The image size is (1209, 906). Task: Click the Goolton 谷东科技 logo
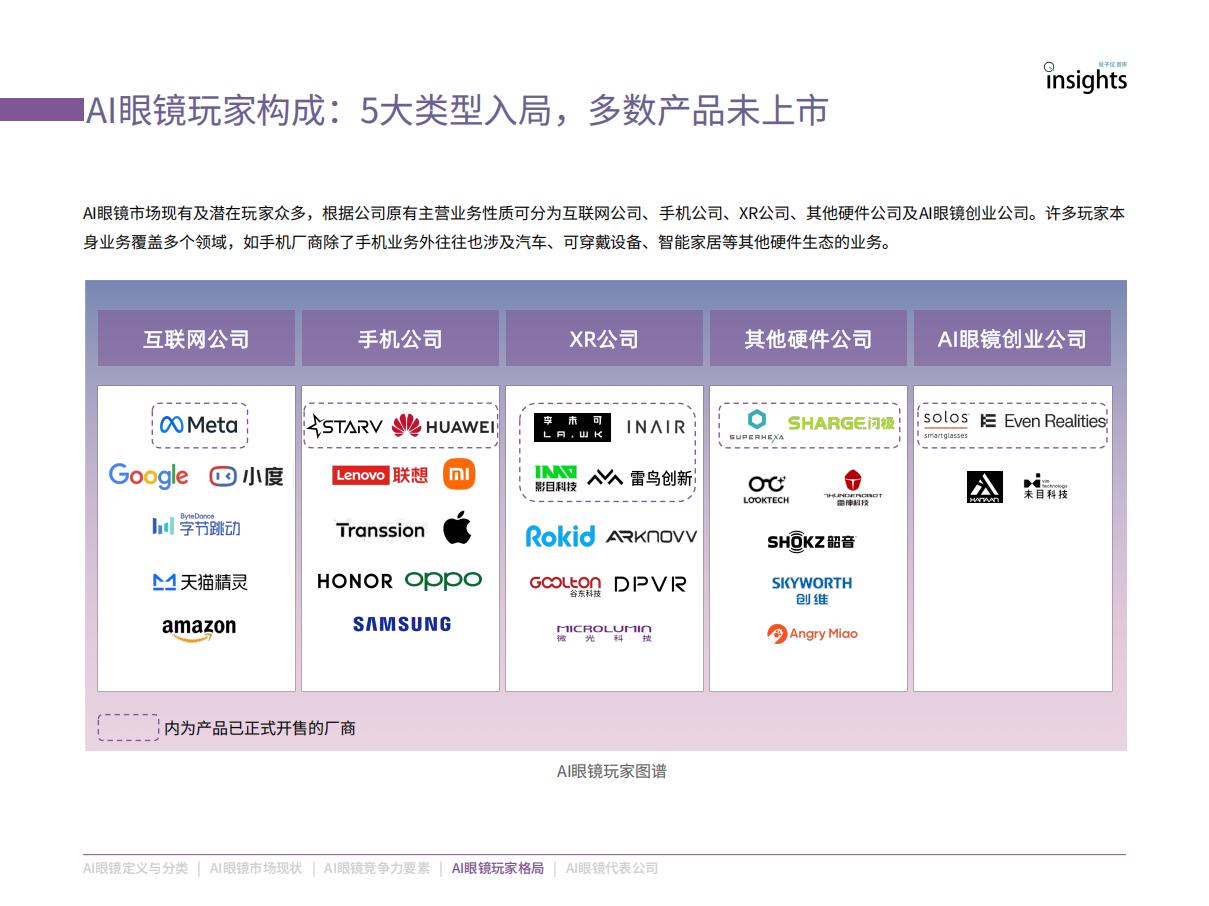(565, 586)
